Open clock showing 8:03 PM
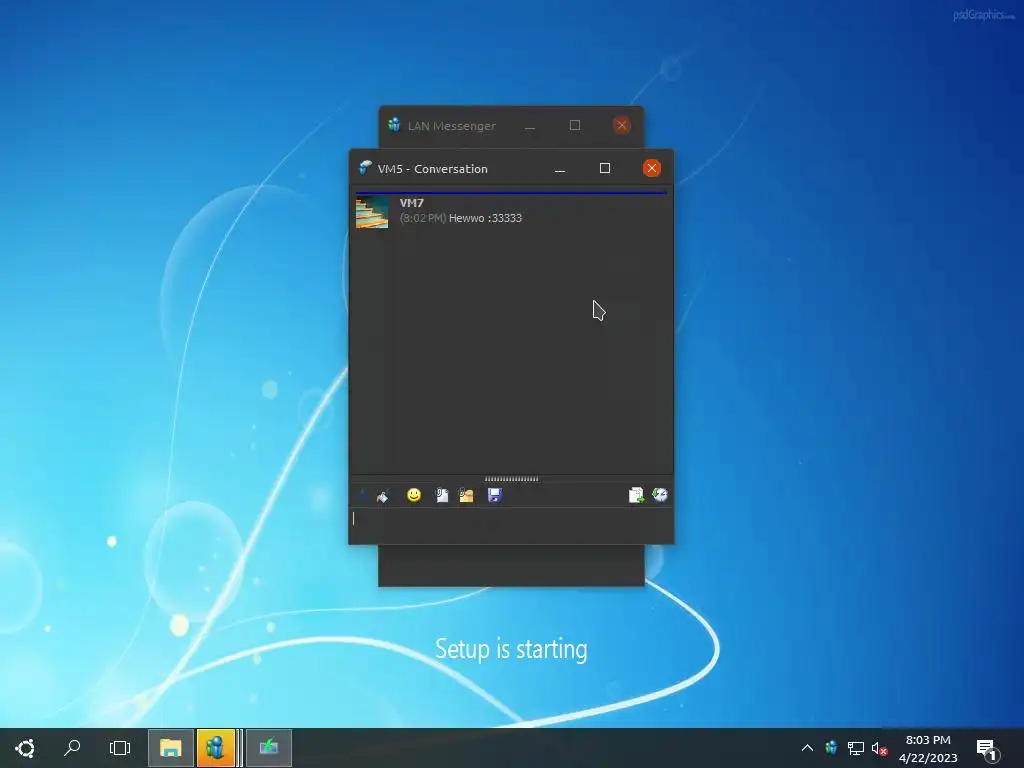Screen dimensions: 1024x768 927,748
